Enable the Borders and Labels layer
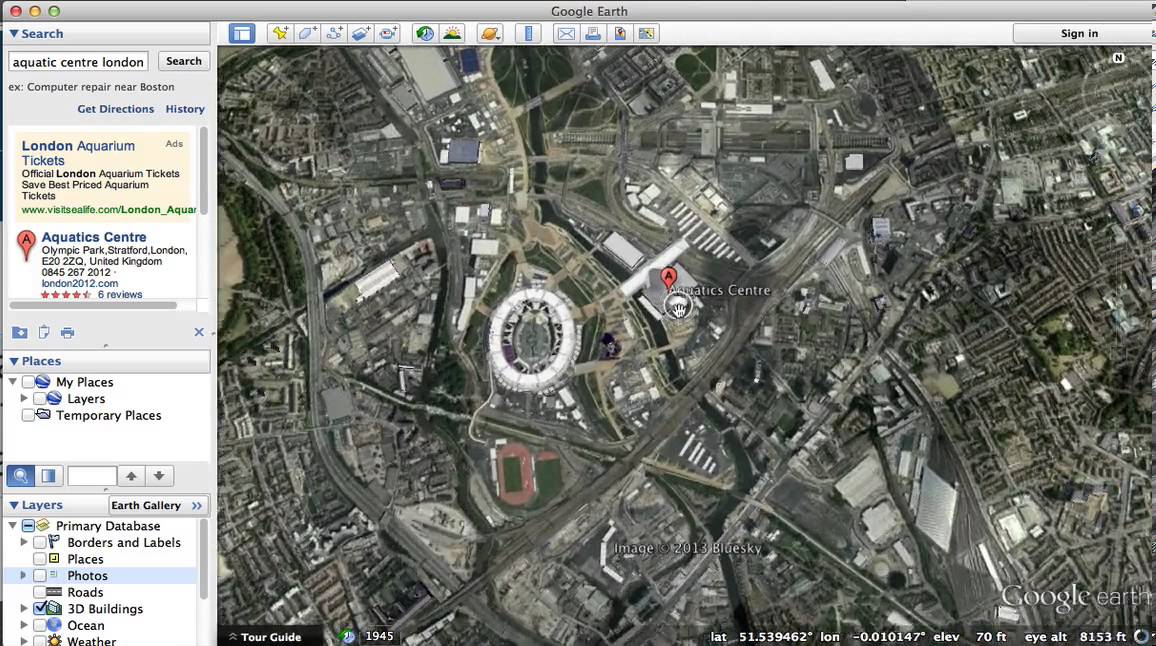 [x=40, y=543]
